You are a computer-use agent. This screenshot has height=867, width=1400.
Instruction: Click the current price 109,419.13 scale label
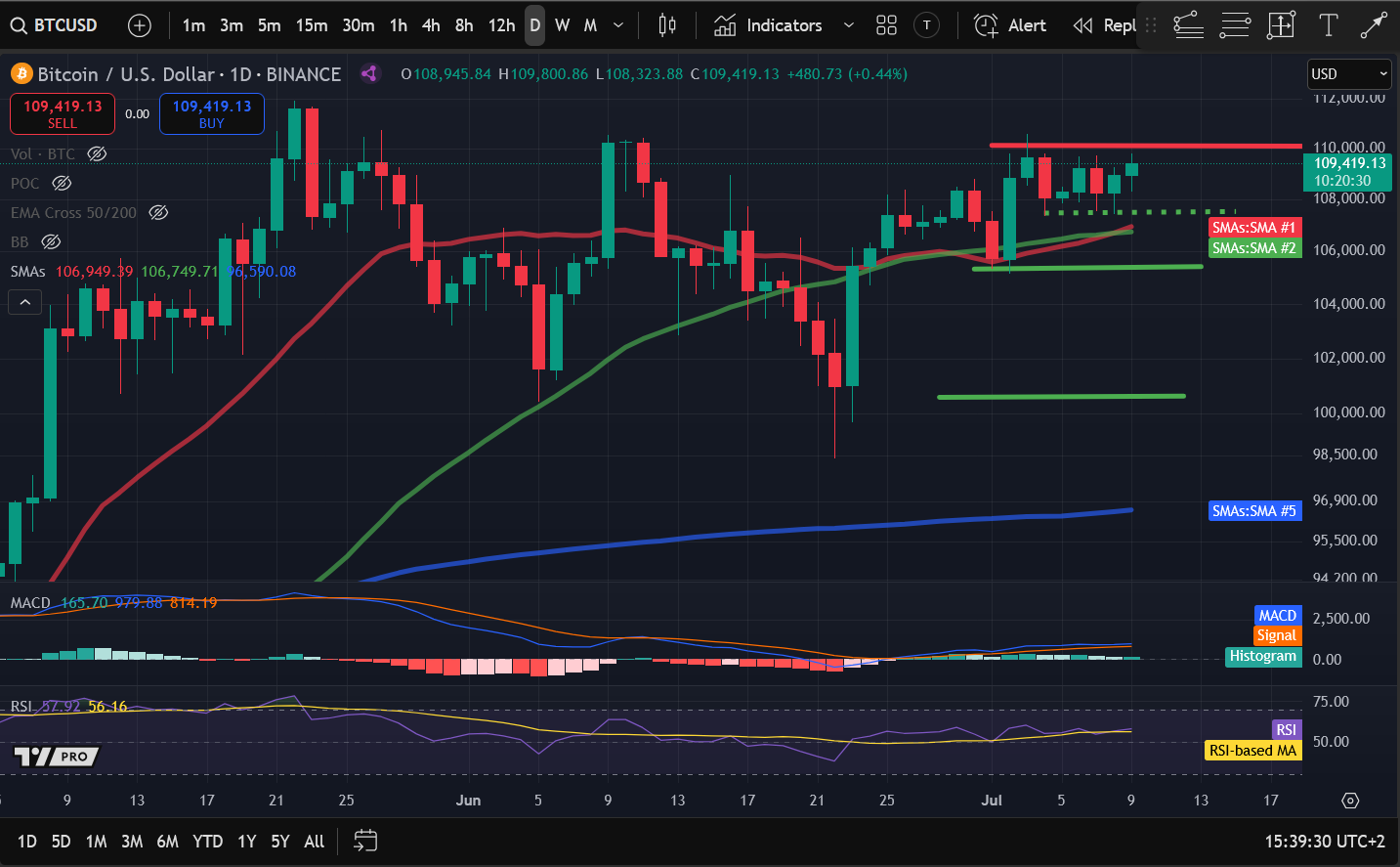point(1349,172)
